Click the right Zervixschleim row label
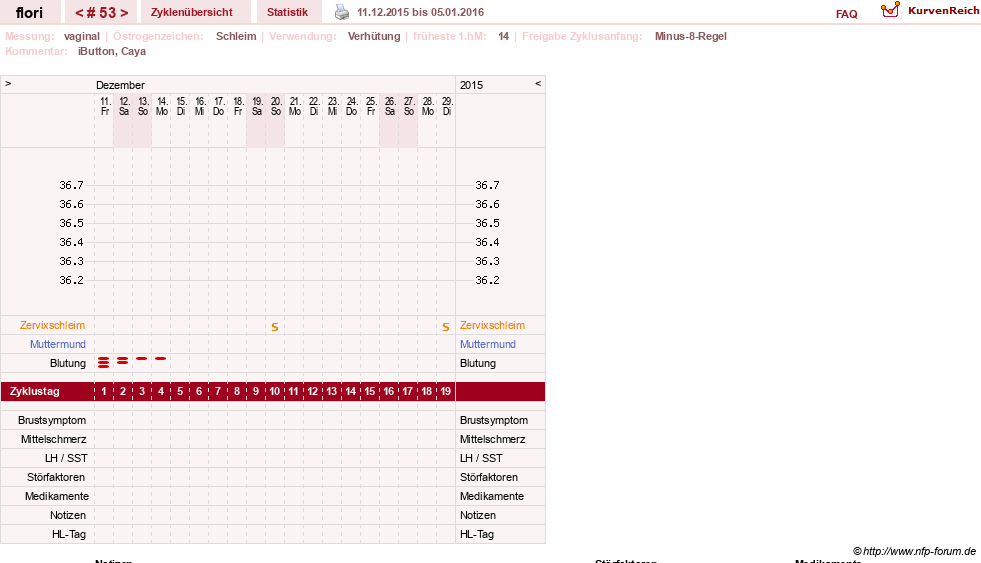This screenshot has width=981, height=563. point(492,325)
